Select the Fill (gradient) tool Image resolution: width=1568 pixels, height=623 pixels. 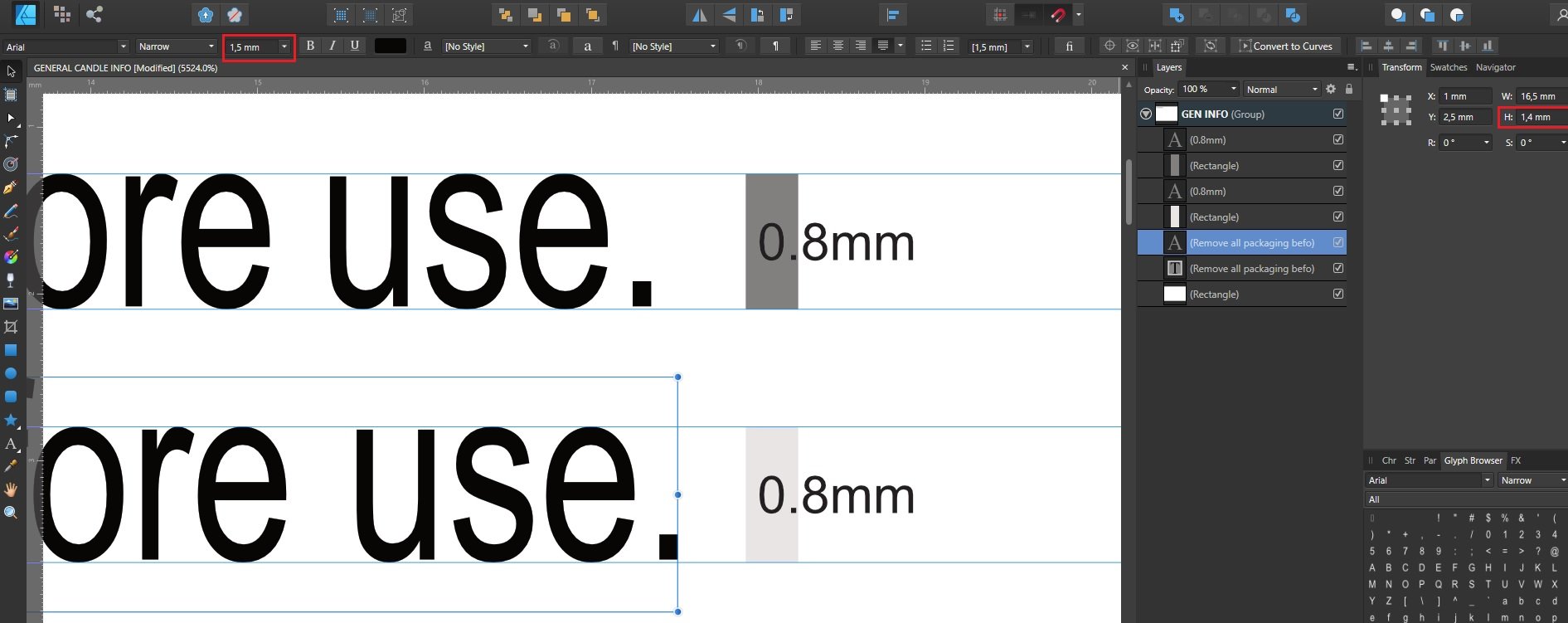coord(11,257)
